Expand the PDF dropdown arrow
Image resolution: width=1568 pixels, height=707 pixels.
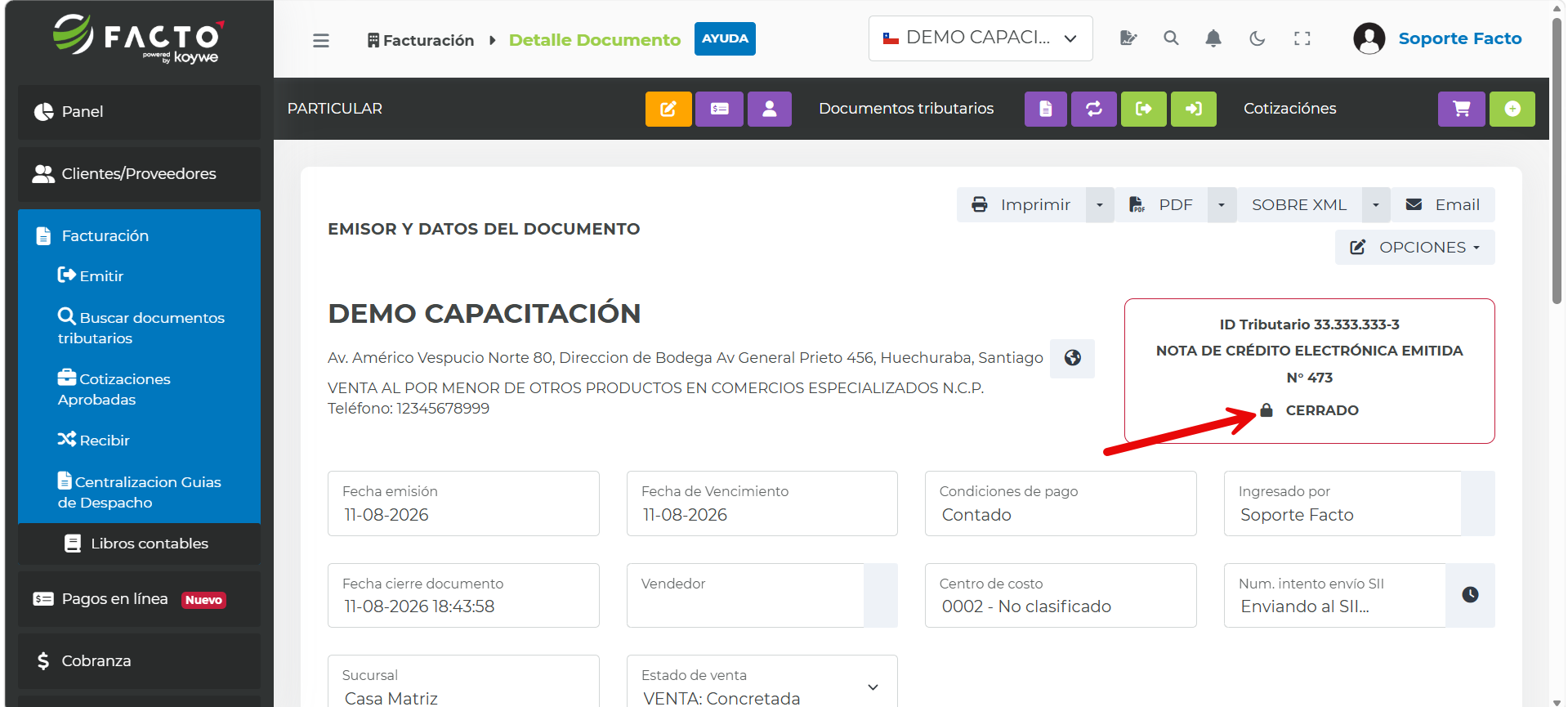pyautogui.click(x=1221, y=205)
